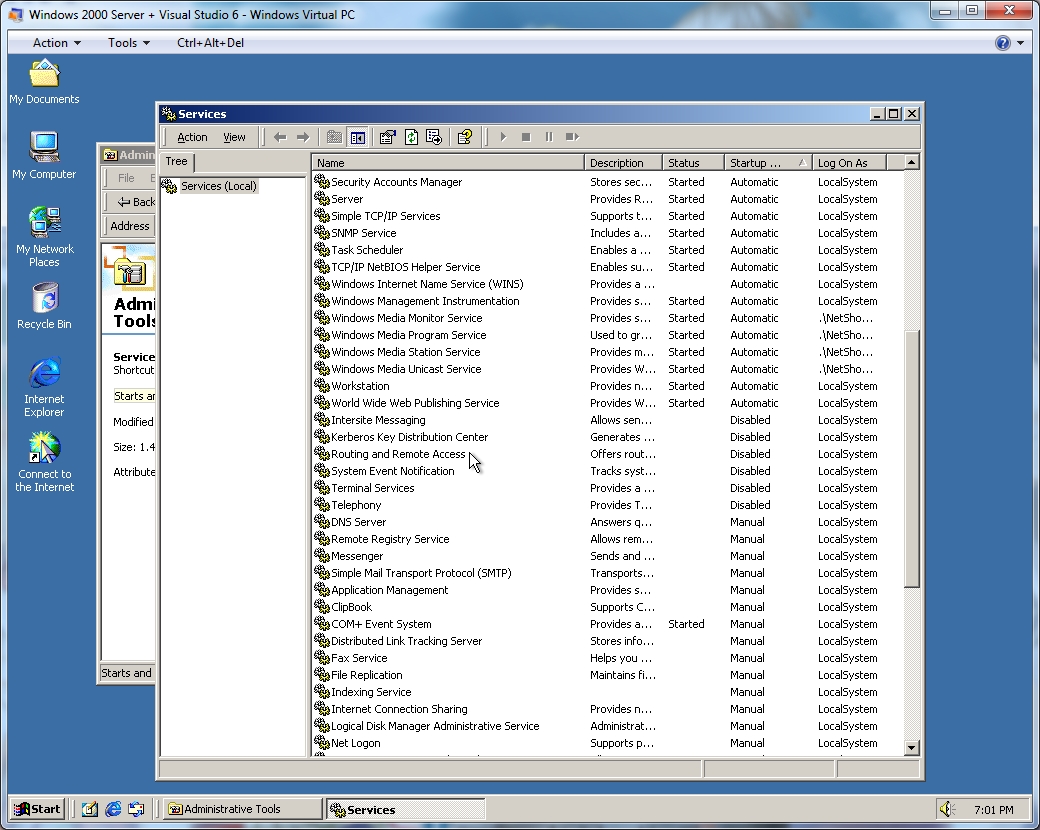Click the Help toolbar icon
The width and height of the screenshot is (1040, 830).
pyautogui.click(x=465, y=137)
